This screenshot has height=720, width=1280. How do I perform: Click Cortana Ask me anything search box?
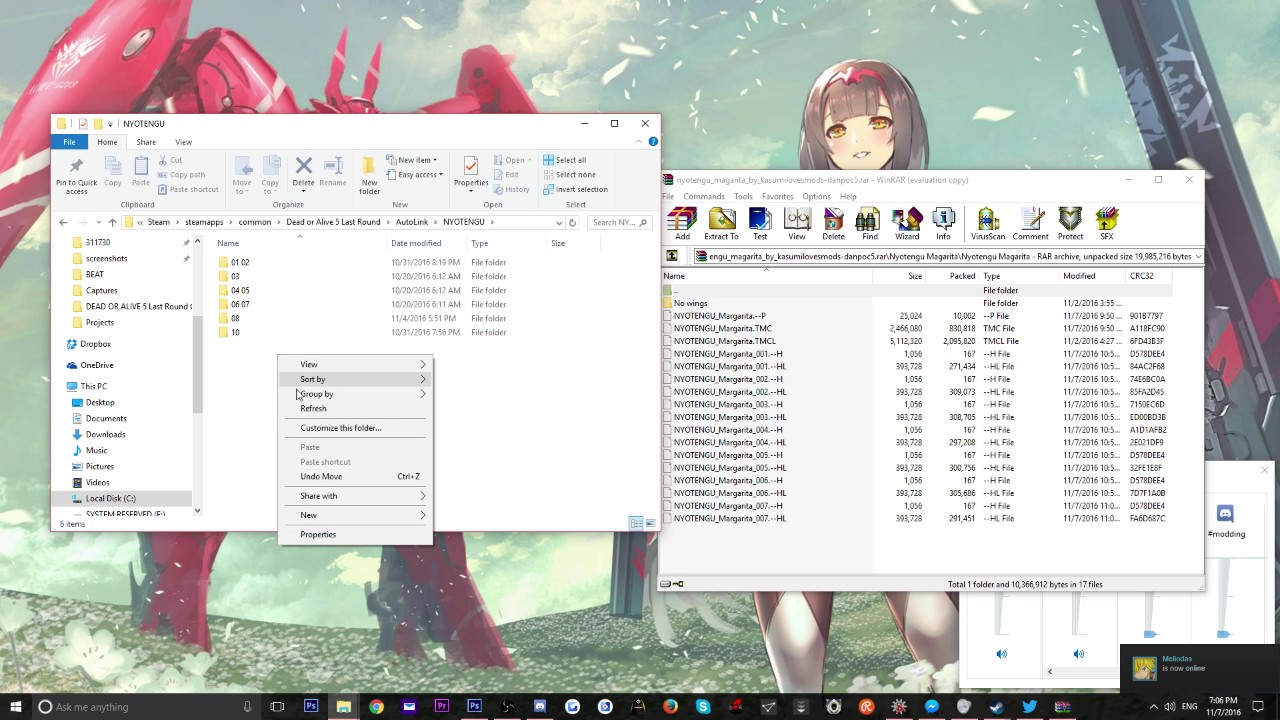pos(146,706)
